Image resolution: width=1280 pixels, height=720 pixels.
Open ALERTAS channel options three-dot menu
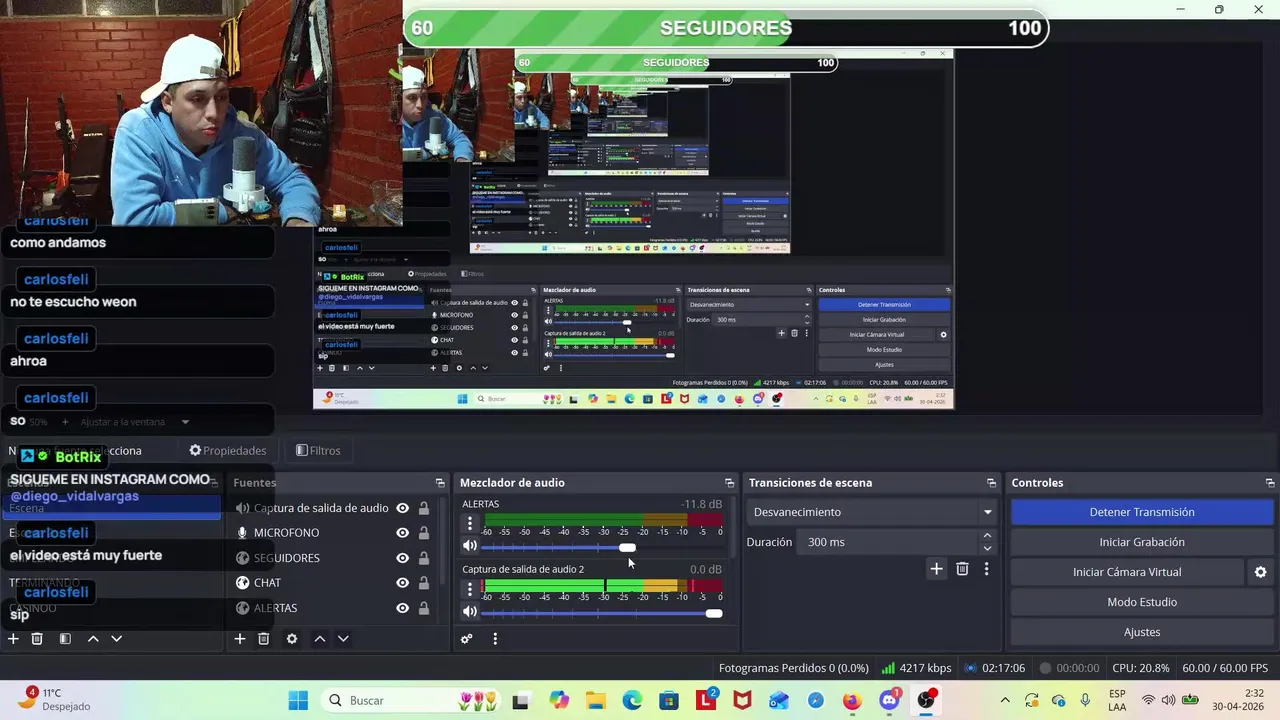point(470,523)
